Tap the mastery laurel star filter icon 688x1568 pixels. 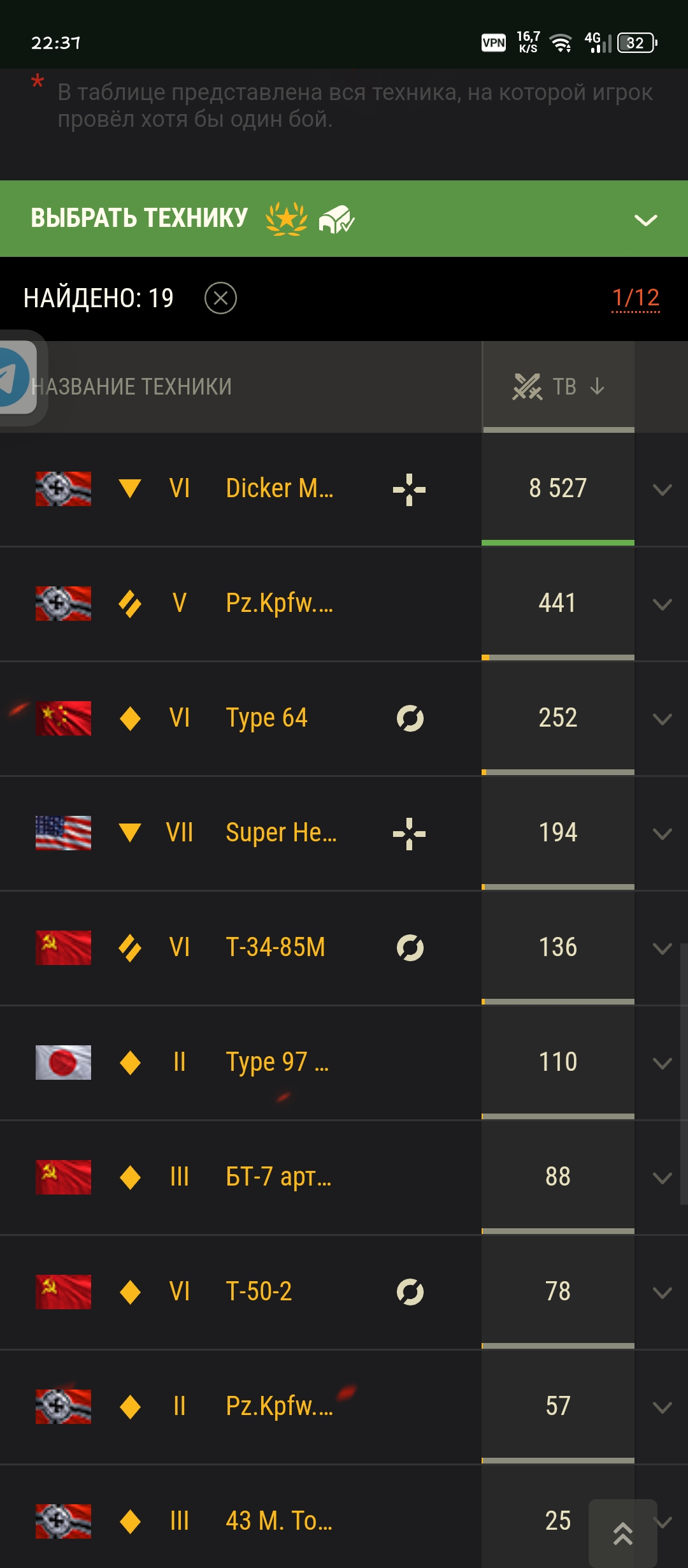286,219
